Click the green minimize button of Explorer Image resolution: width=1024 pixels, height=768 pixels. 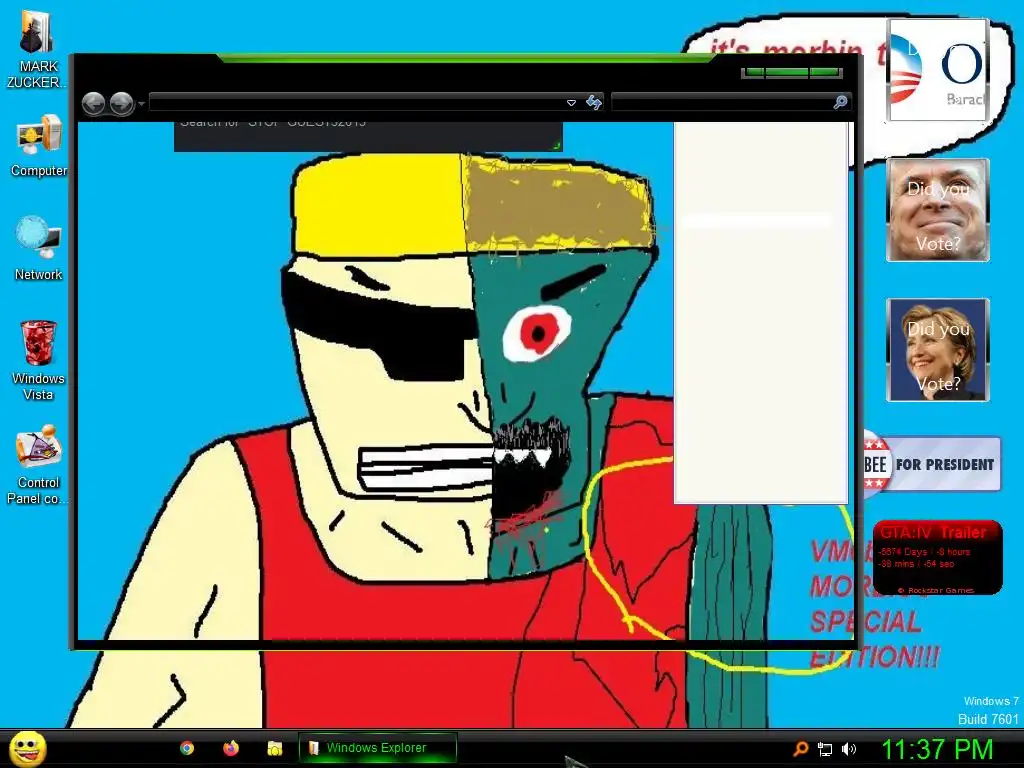click(x=754, y=72)
